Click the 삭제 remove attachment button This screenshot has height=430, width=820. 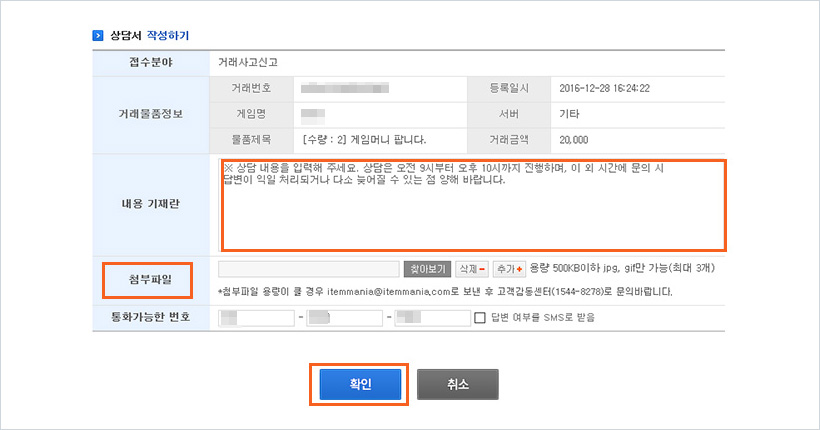pos(471,269)
